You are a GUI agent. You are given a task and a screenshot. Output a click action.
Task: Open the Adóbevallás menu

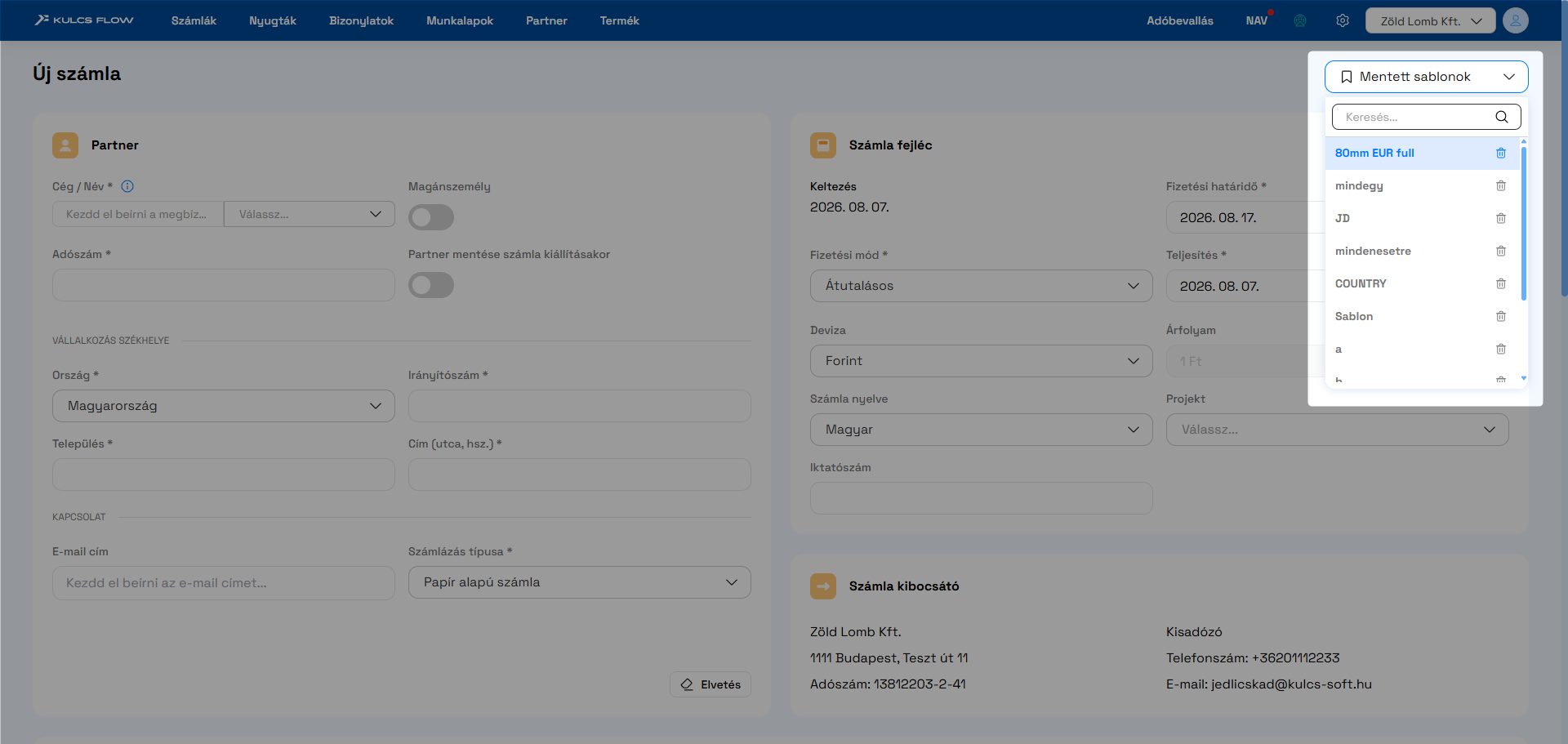1180,20
